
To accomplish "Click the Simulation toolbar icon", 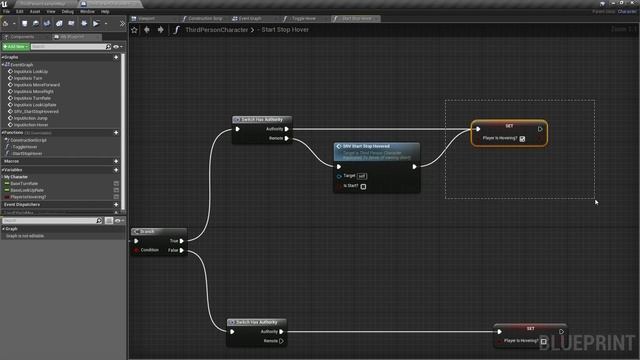I will coord(84,24).
